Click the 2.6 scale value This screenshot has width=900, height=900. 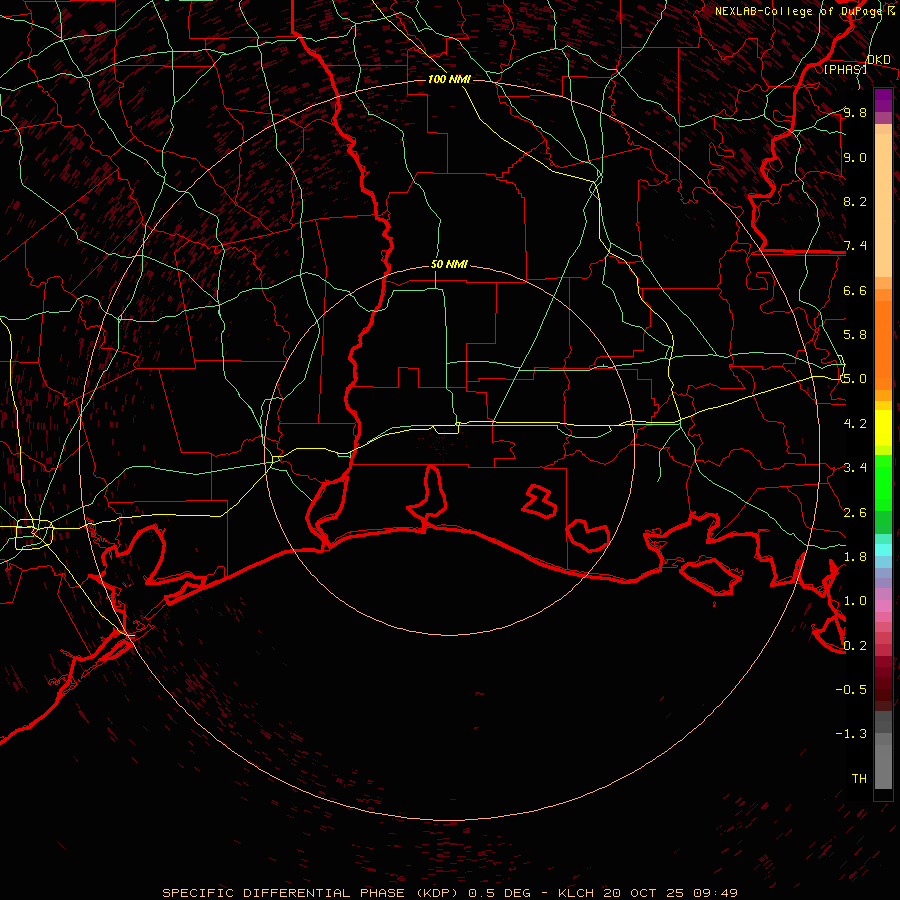pyautogui.click(x=855, y=513)
